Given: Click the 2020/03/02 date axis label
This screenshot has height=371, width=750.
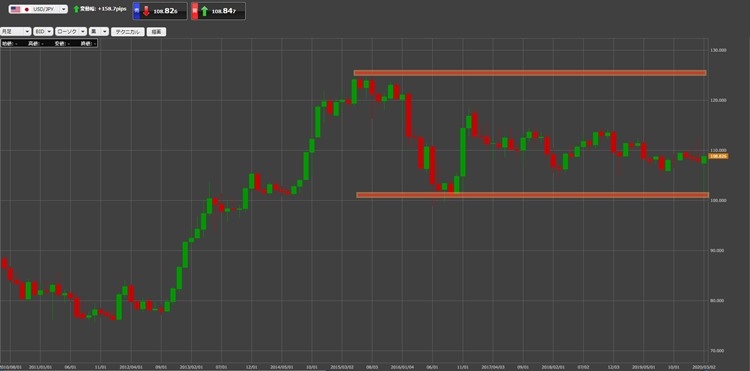Looking at the screenshot, I should [x=704, y=368].
